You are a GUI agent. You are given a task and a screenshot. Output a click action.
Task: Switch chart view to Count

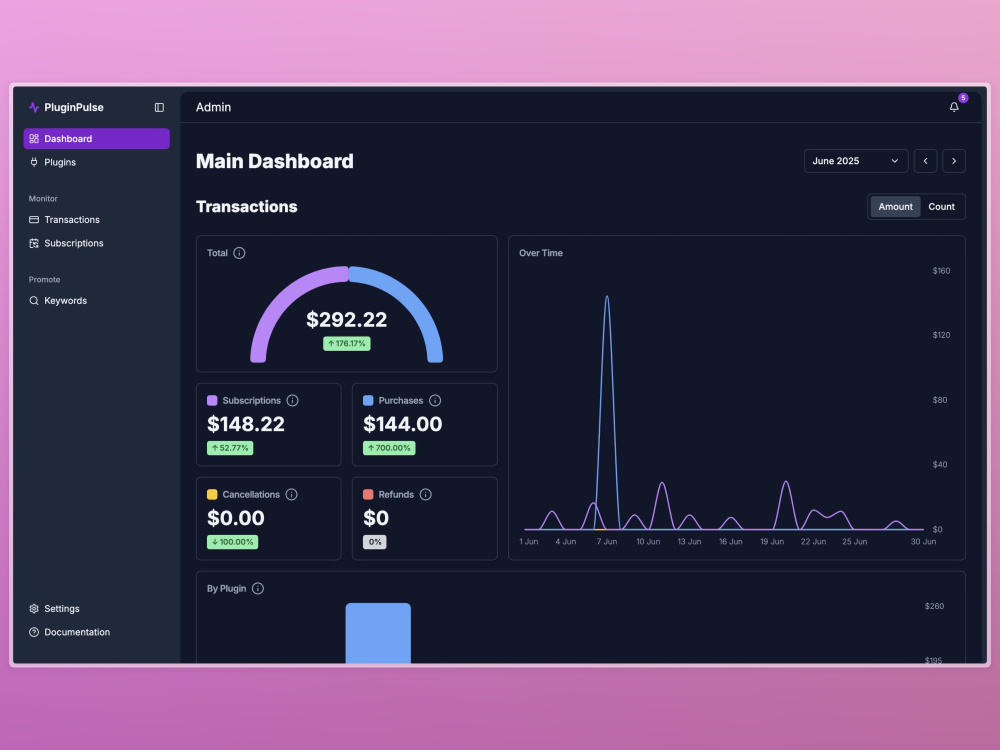pyautogui.click(x=941, y=207)
